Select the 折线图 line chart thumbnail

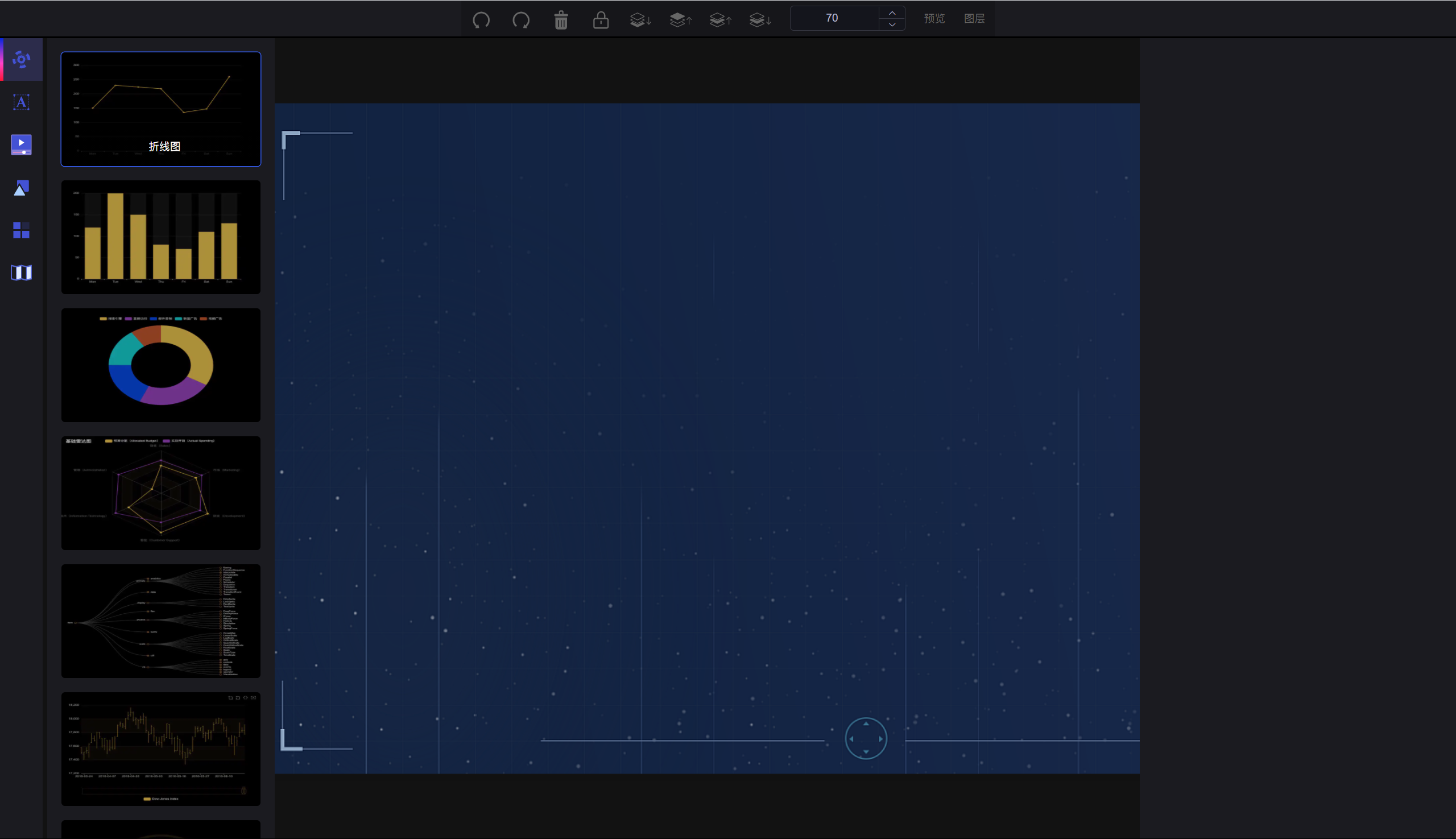point(161,109)
